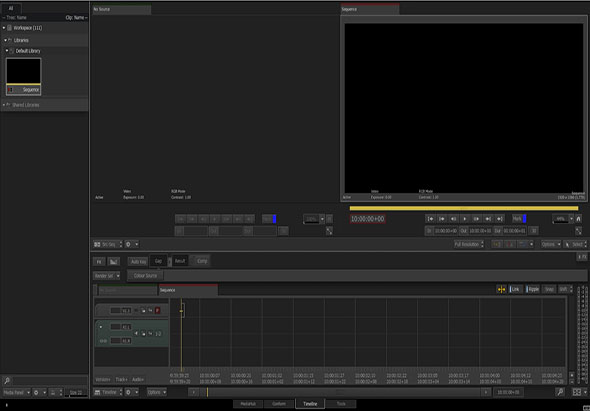Switch to the Conform tab
The height and width of the screenshot is (411, 590).
click(x=279, y=403)
